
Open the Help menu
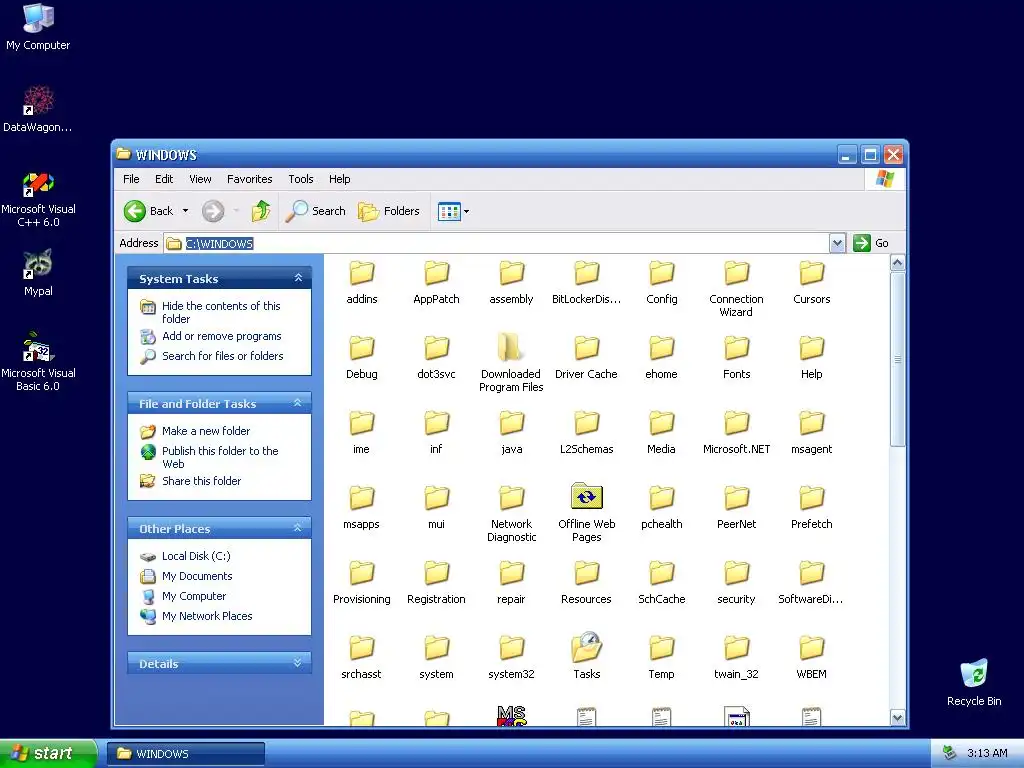340,179
